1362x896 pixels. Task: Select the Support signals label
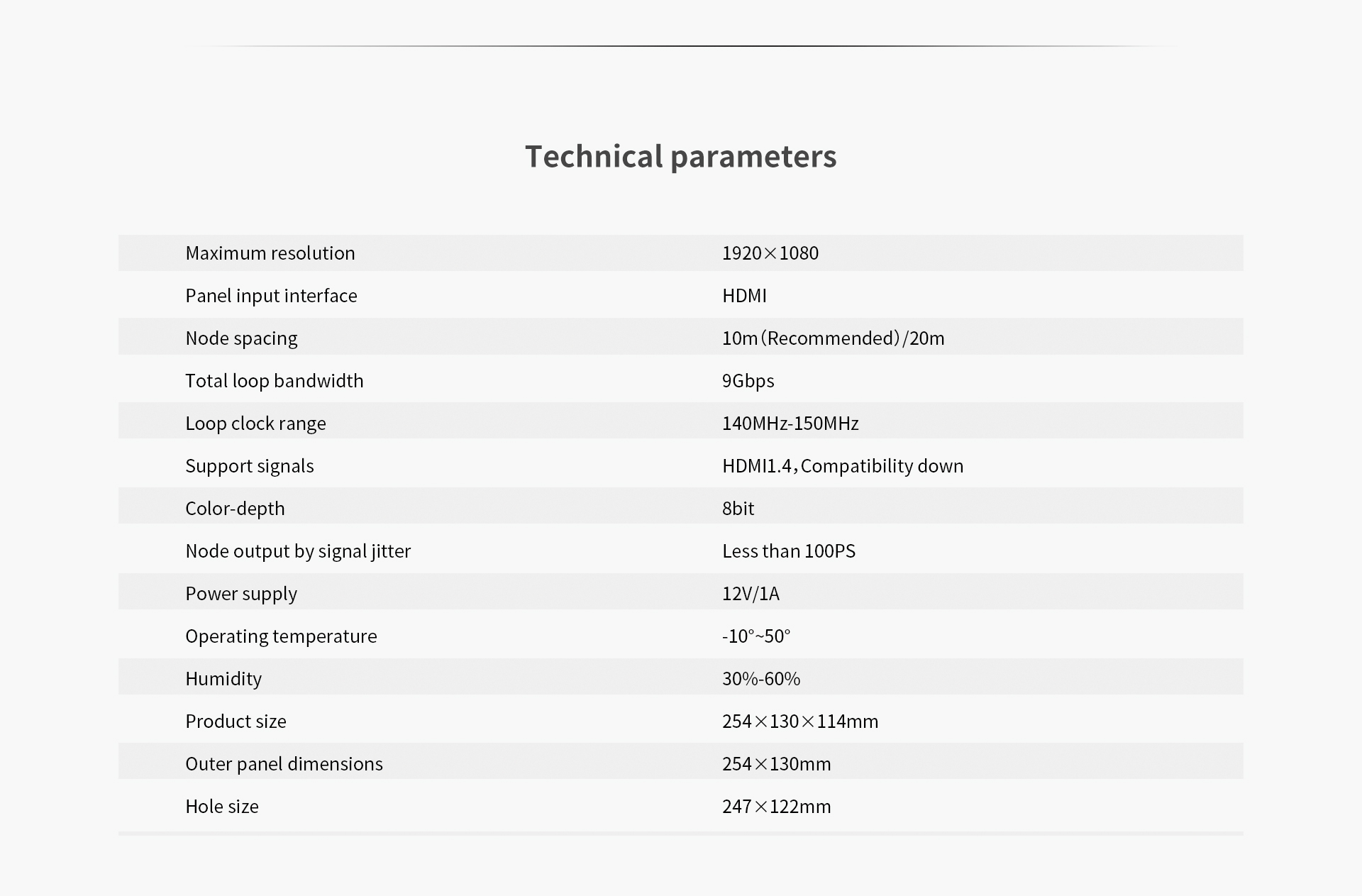click(250, 466)
